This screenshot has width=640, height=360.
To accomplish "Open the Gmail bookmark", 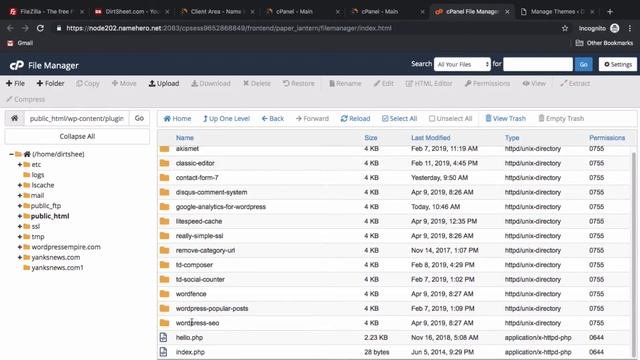I will (20, 43).
